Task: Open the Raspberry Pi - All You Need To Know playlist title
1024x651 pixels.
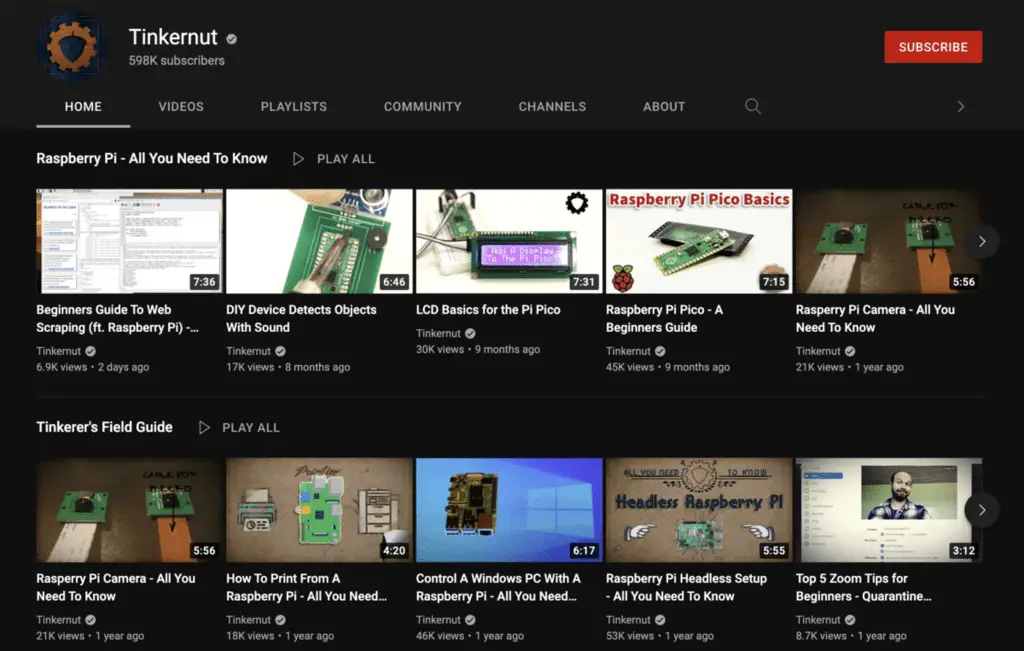Action: click(152, 159)
